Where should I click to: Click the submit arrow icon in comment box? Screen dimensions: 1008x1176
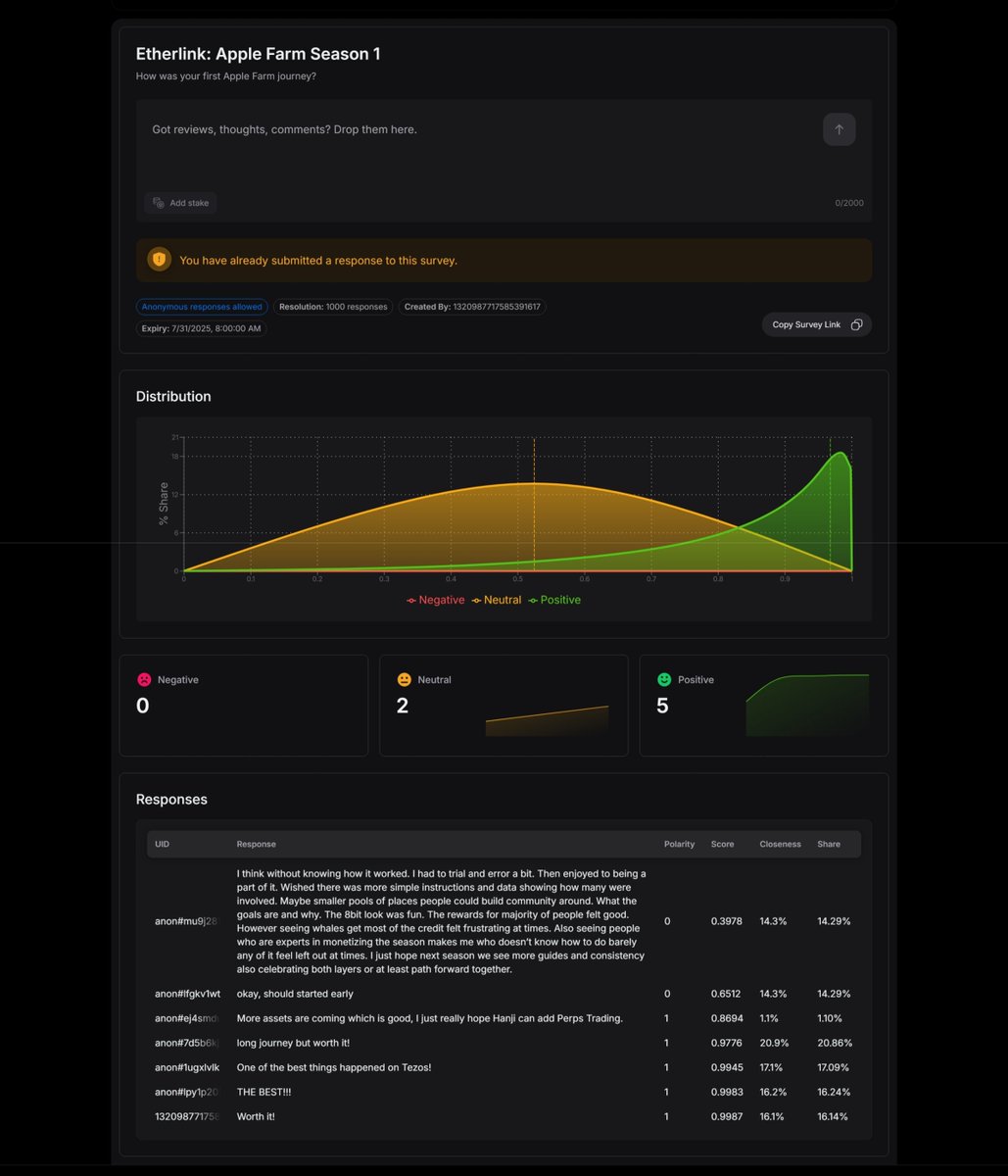coord(839,129)
